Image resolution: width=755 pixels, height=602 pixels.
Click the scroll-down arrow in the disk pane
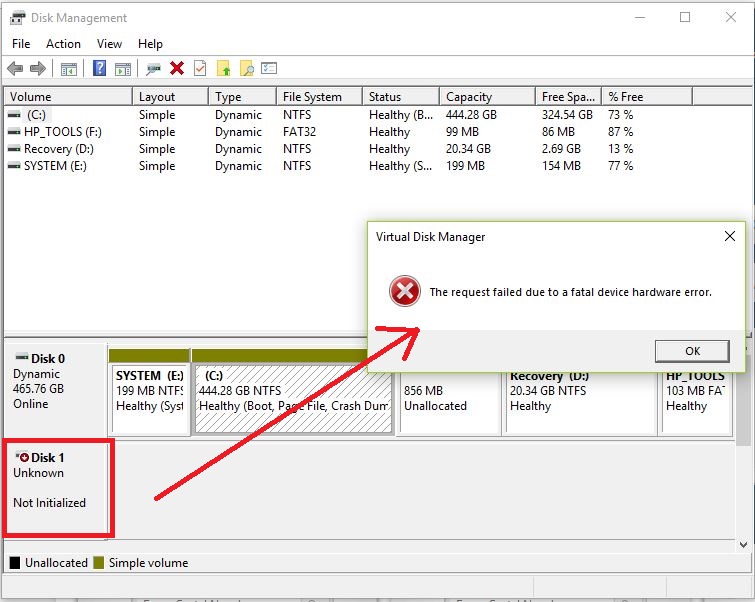(743, 545)
